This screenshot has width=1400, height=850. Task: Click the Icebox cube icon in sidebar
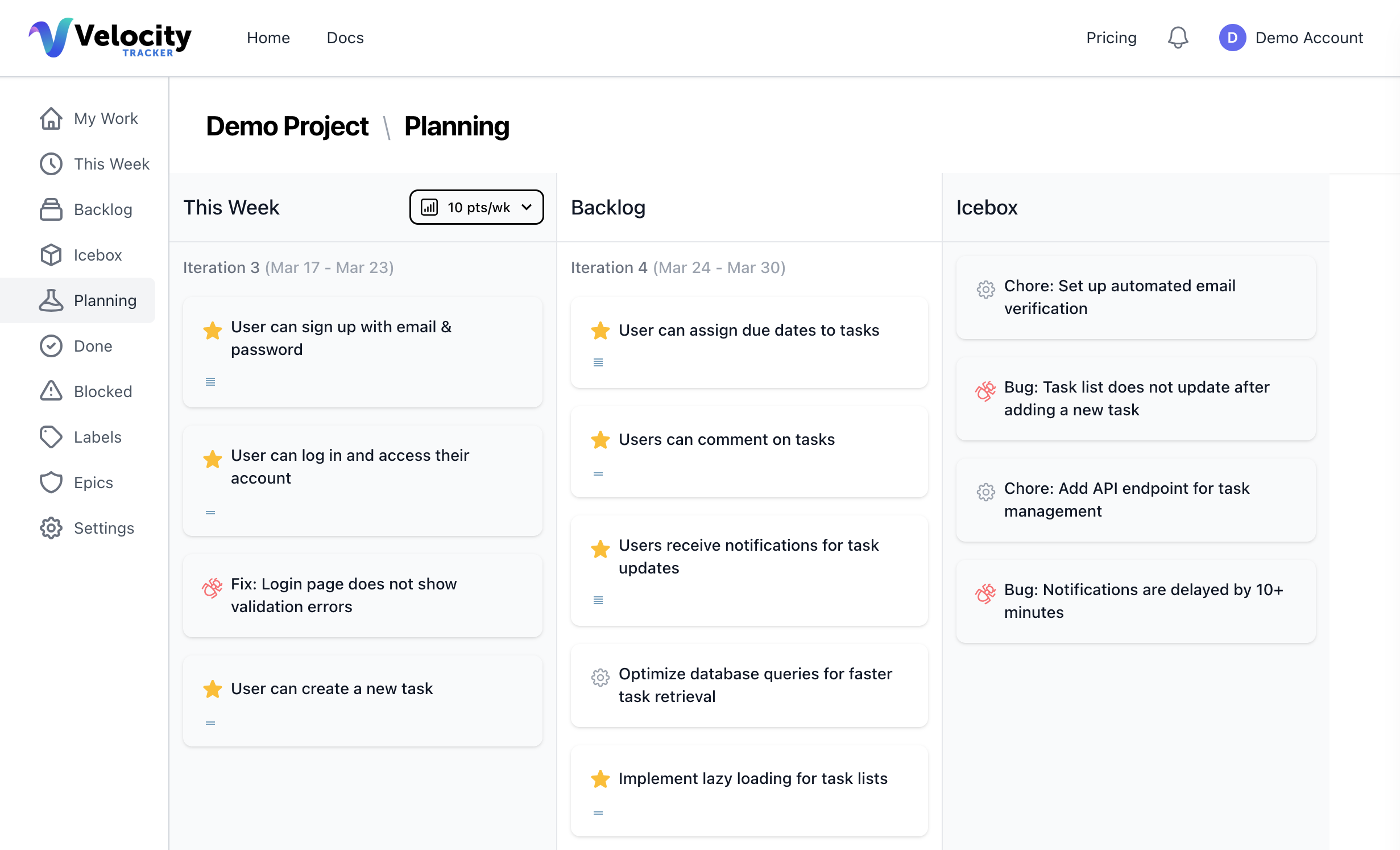pos(51,255)
